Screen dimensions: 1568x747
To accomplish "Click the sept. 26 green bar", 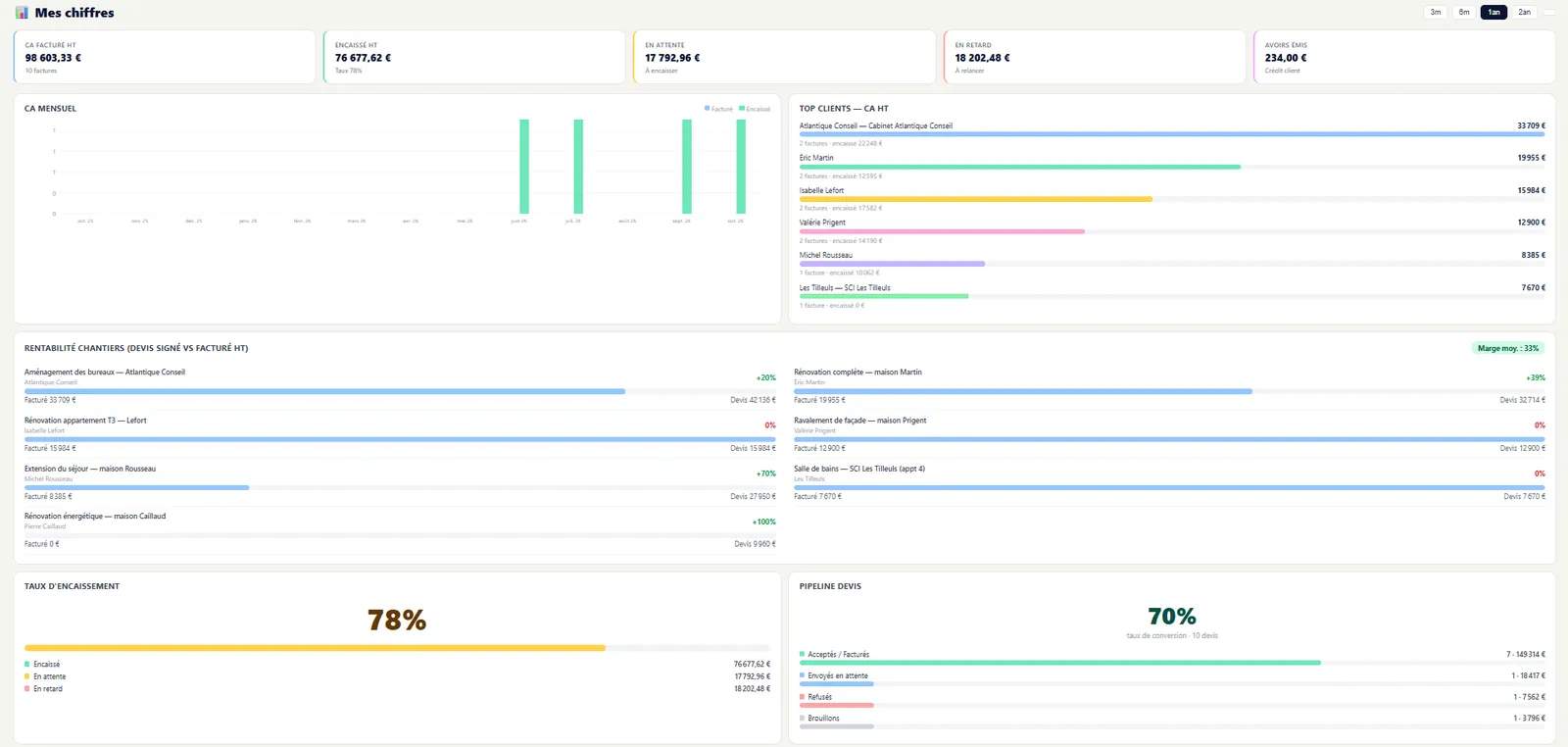I will [687, 167].
